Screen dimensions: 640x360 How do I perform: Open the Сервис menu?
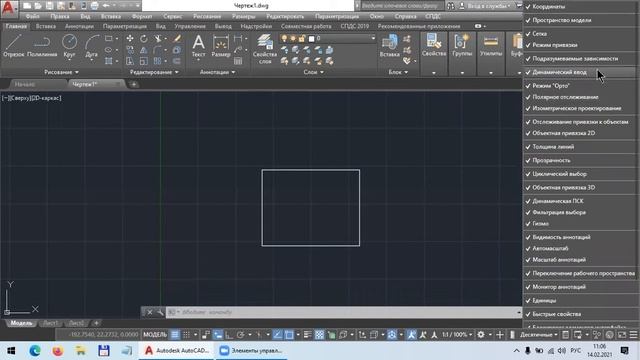pos(172,17)
